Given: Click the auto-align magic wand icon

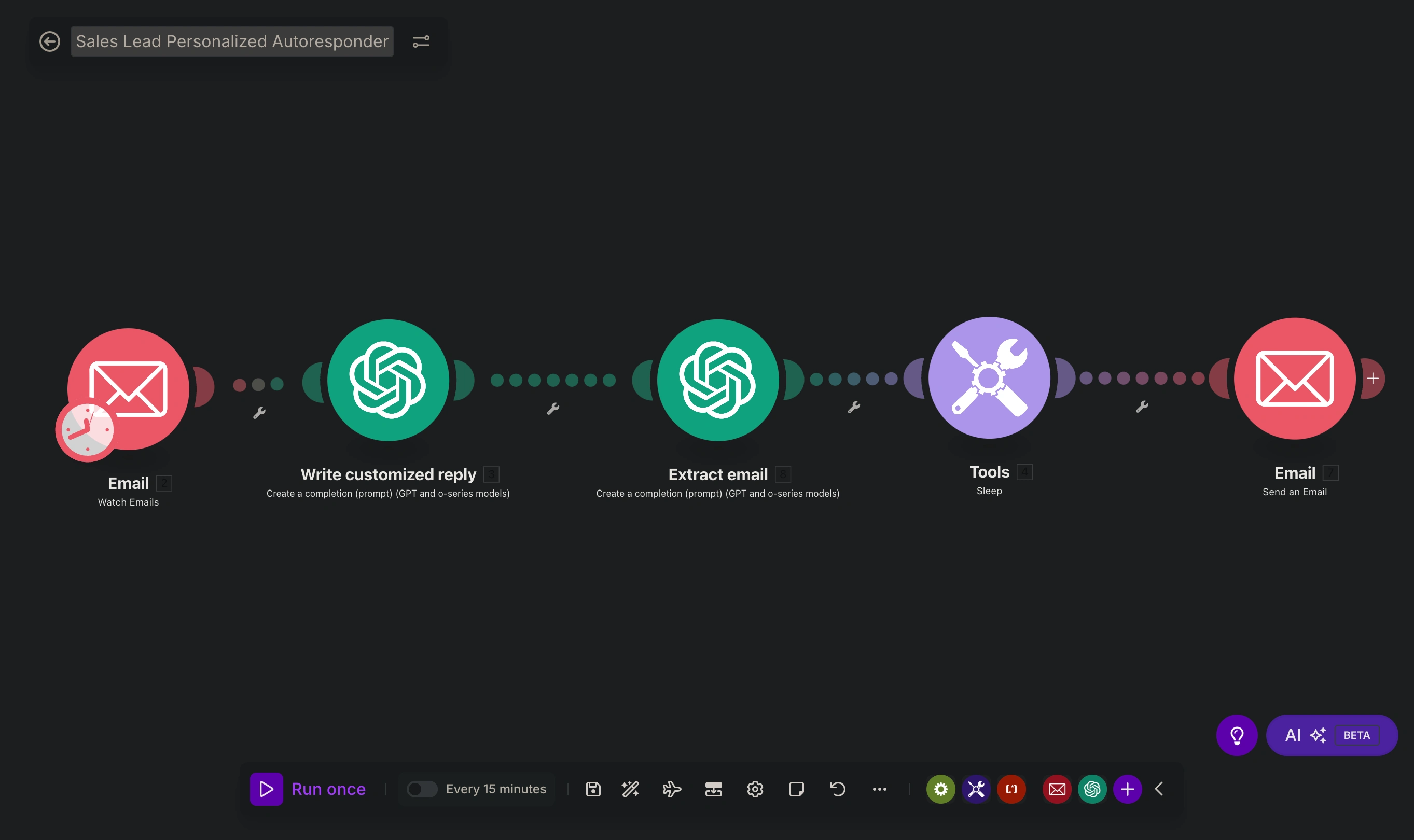Looking at the screenshot, I should click(630, 789).
